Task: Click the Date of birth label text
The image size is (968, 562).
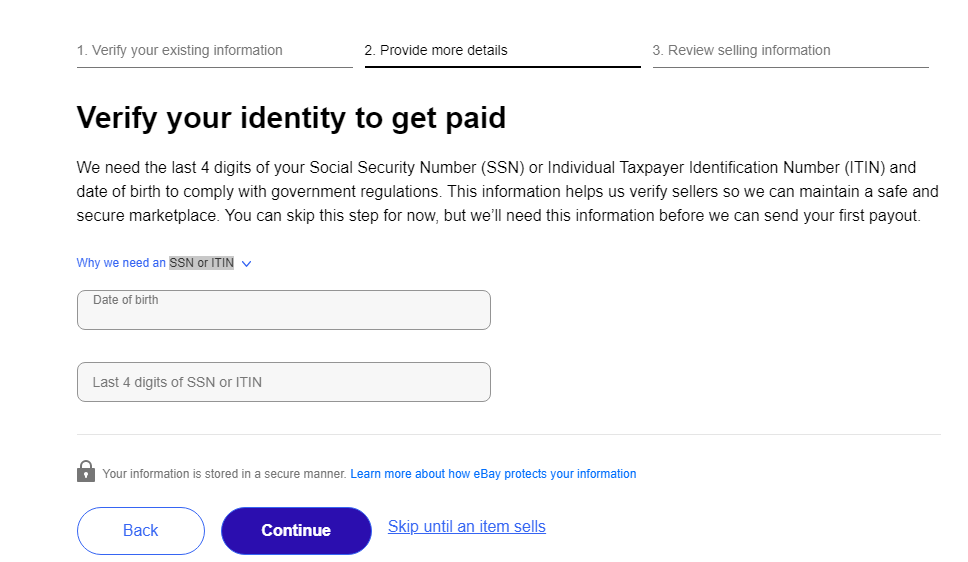Action: pos(125,300)
